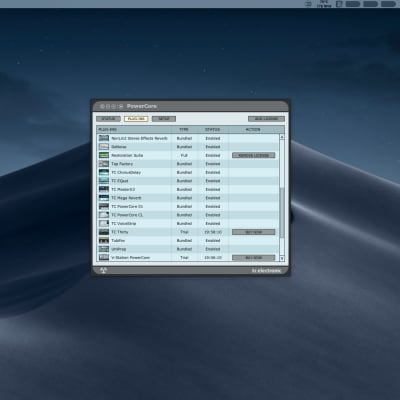Image resolution: width=400 pixels, height=400 pixels.
Task: Click the trial time remaining for TC Thirty
Action: [213, 232]
